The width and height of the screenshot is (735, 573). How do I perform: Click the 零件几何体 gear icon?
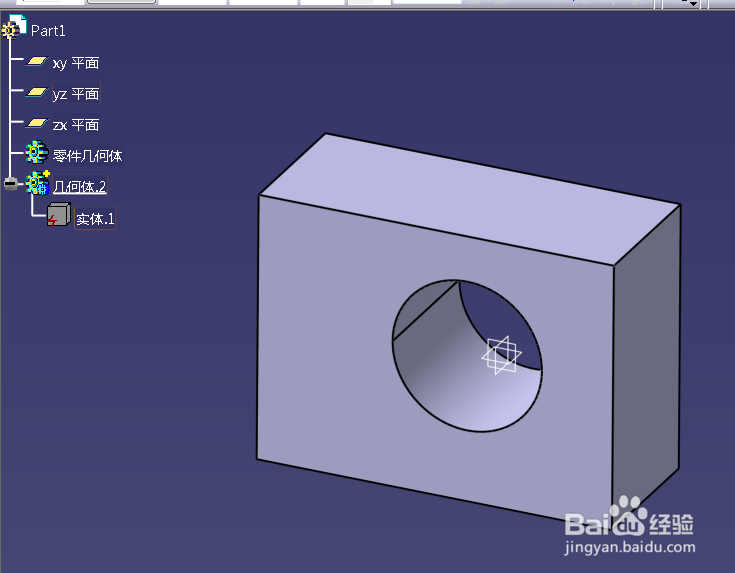click(x=37, y=152)
